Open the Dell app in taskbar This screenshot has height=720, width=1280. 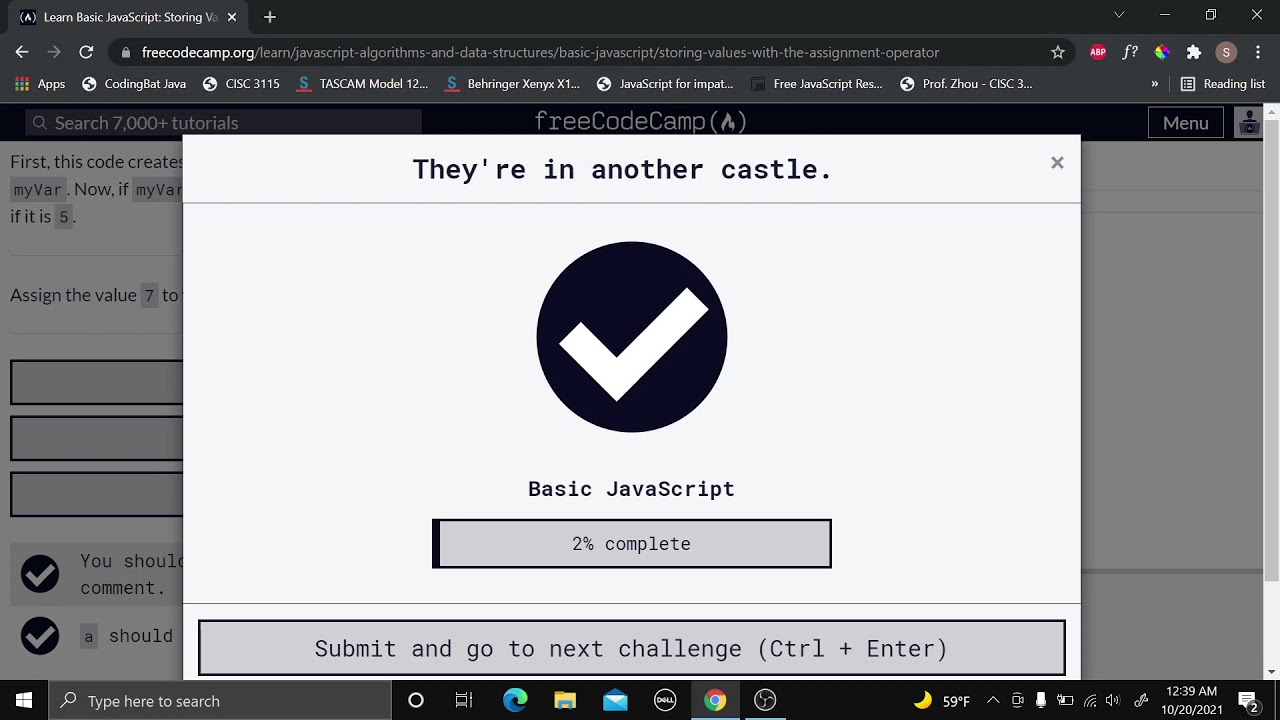(665, 700)
